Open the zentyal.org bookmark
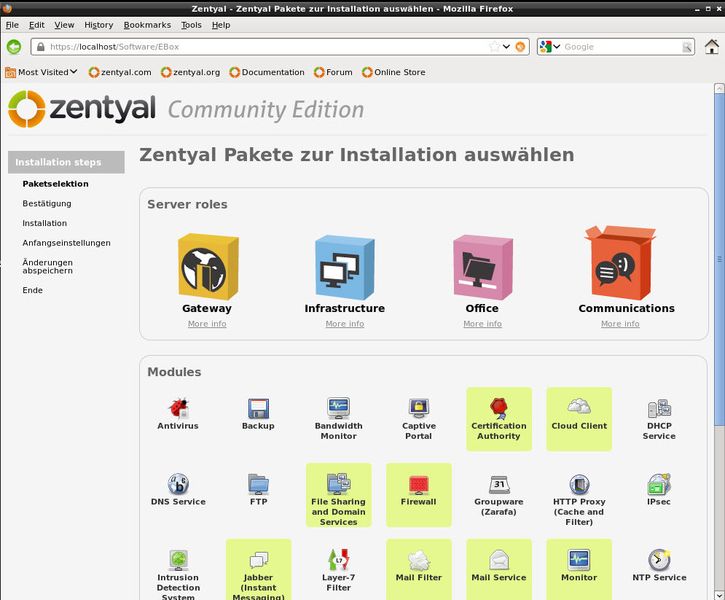 coord(190,72)
